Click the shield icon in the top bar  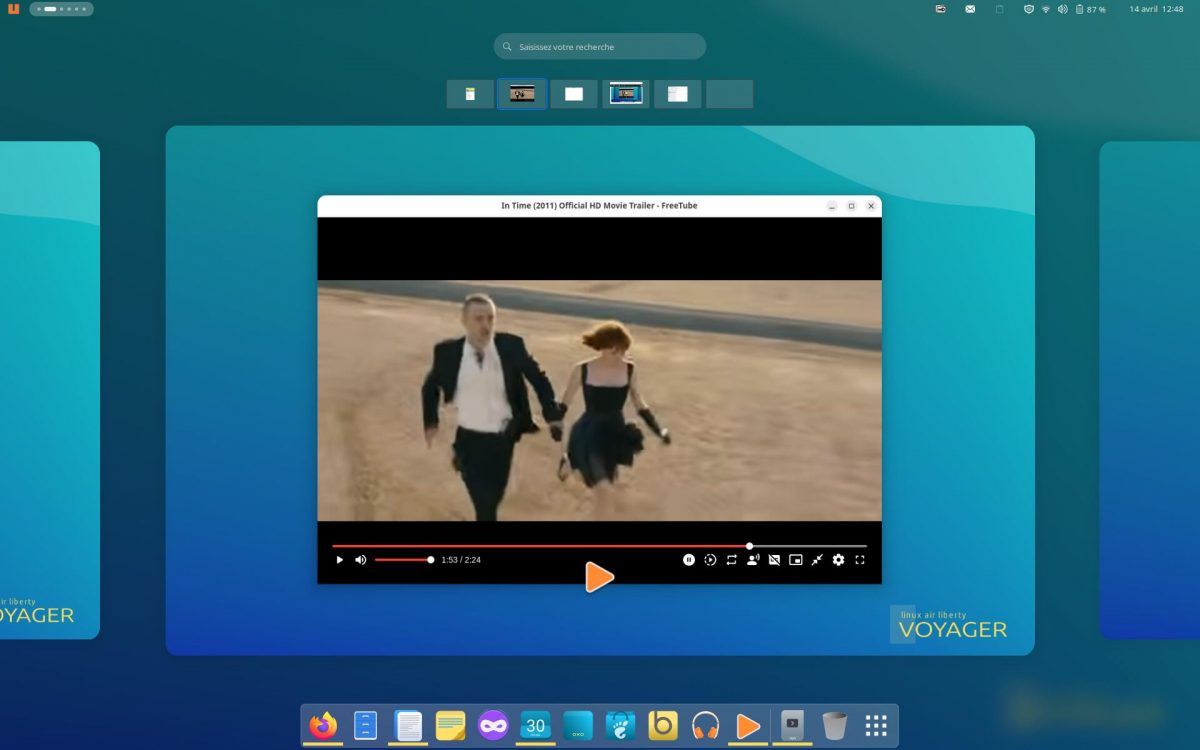[1029, 9]
